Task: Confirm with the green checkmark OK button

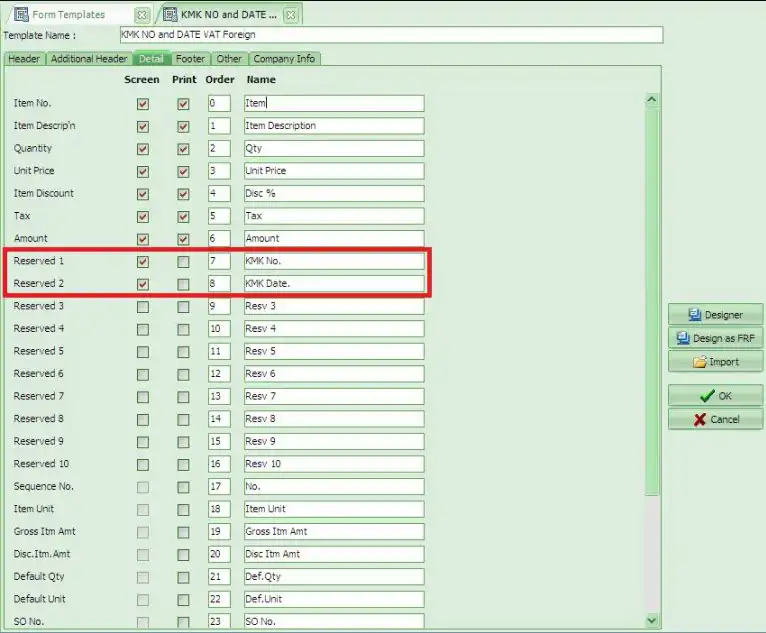Action: tap(715, 396)
